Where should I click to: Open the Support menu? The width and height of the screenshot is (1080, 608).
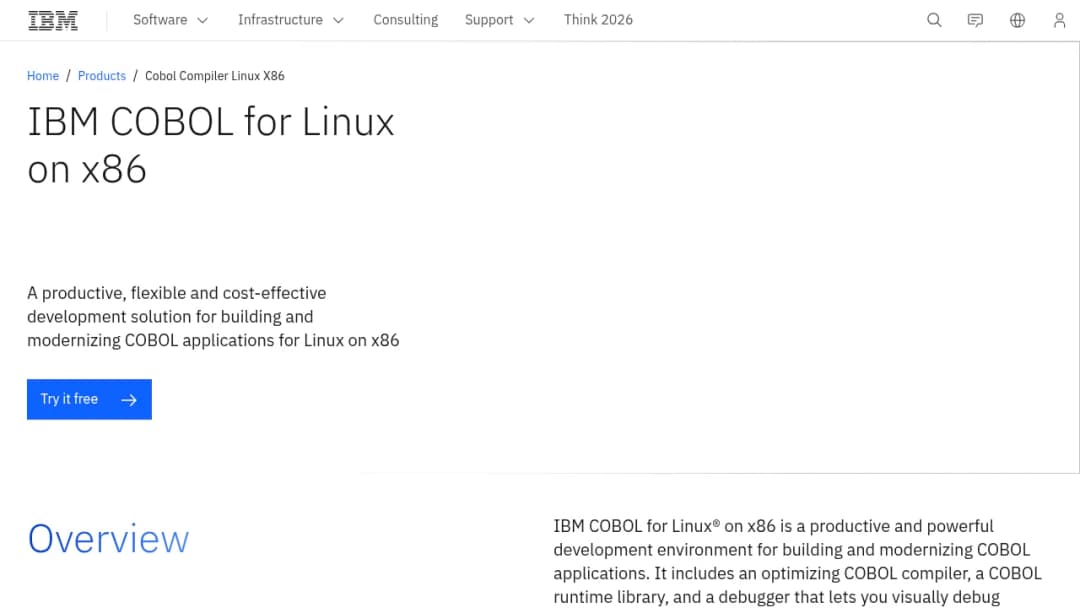point(499,20)
